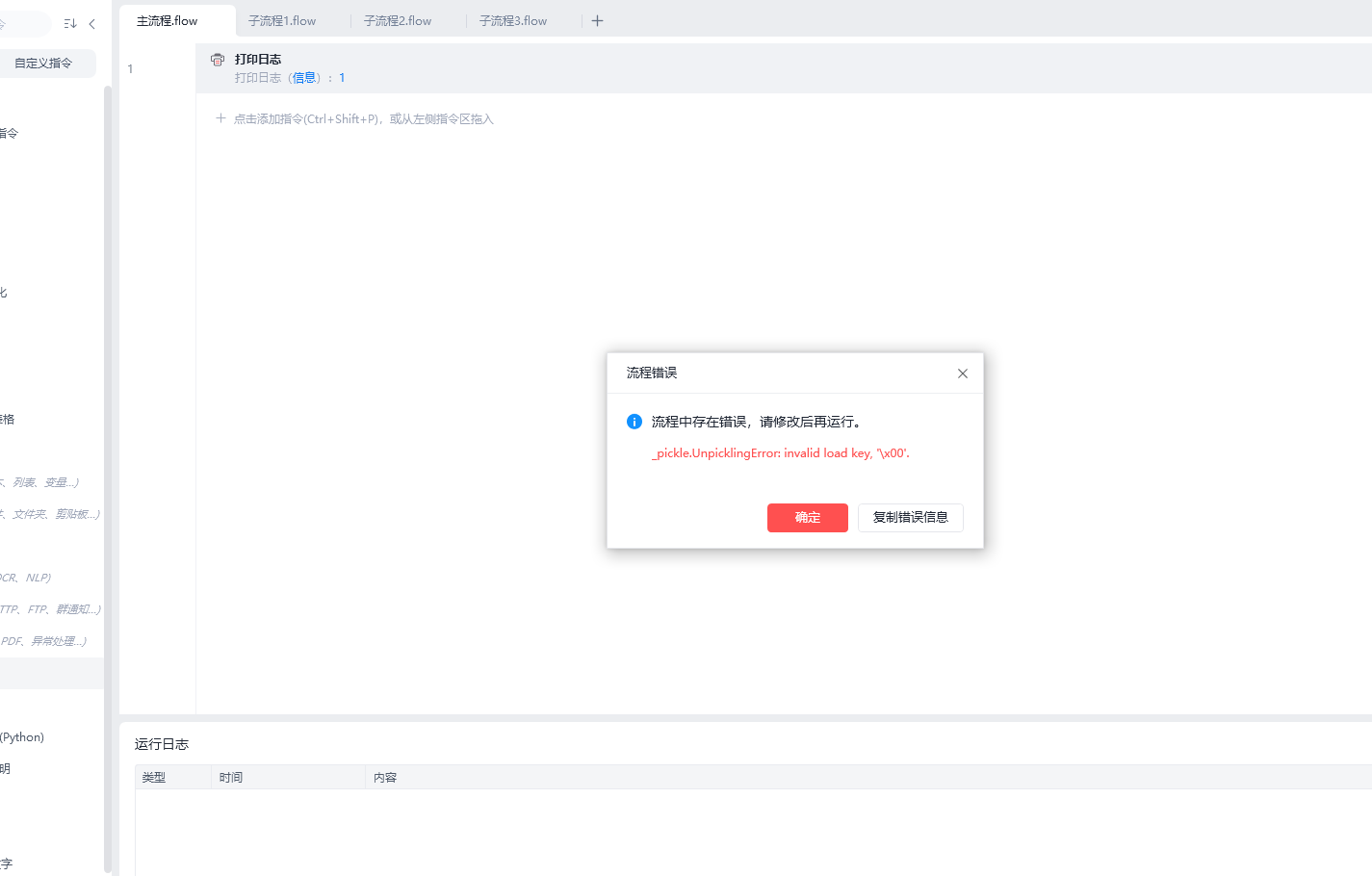Select the 子流程3.flow tab
Image resolution: width=1372 pixels, height=876 pixels.
[x=513, y=20]
